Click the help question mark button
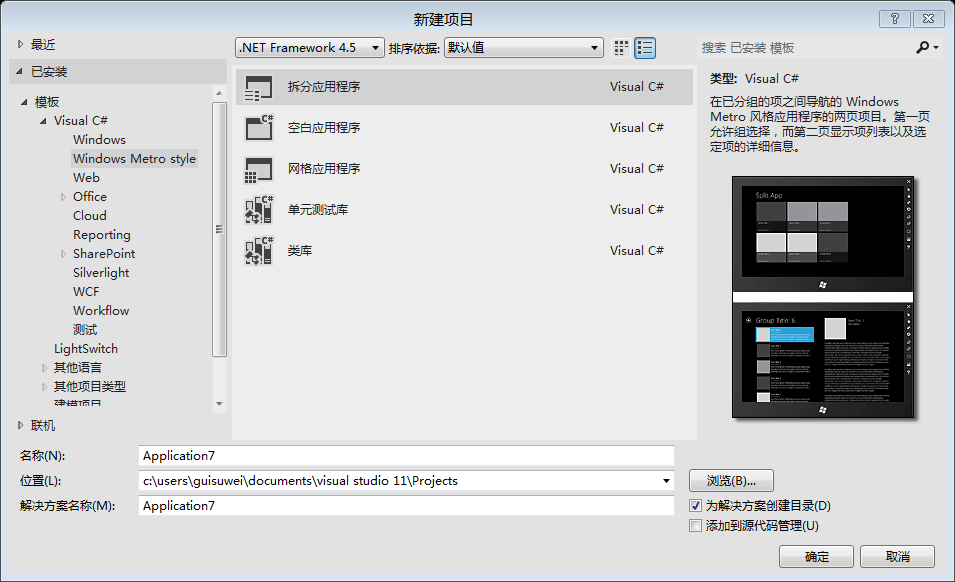 895,19
